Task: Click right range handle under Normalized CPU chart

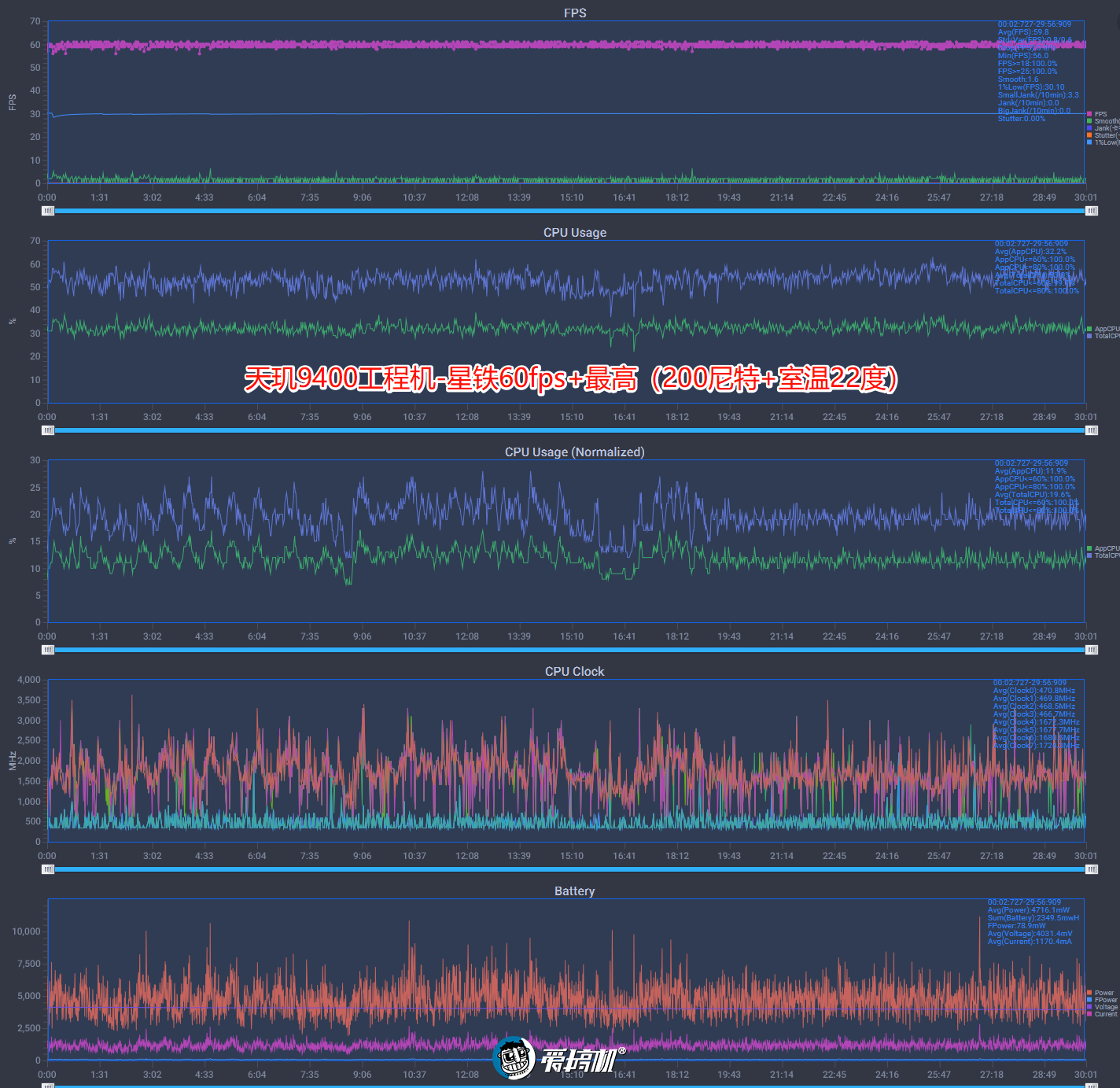Action: click(1092, 650)
